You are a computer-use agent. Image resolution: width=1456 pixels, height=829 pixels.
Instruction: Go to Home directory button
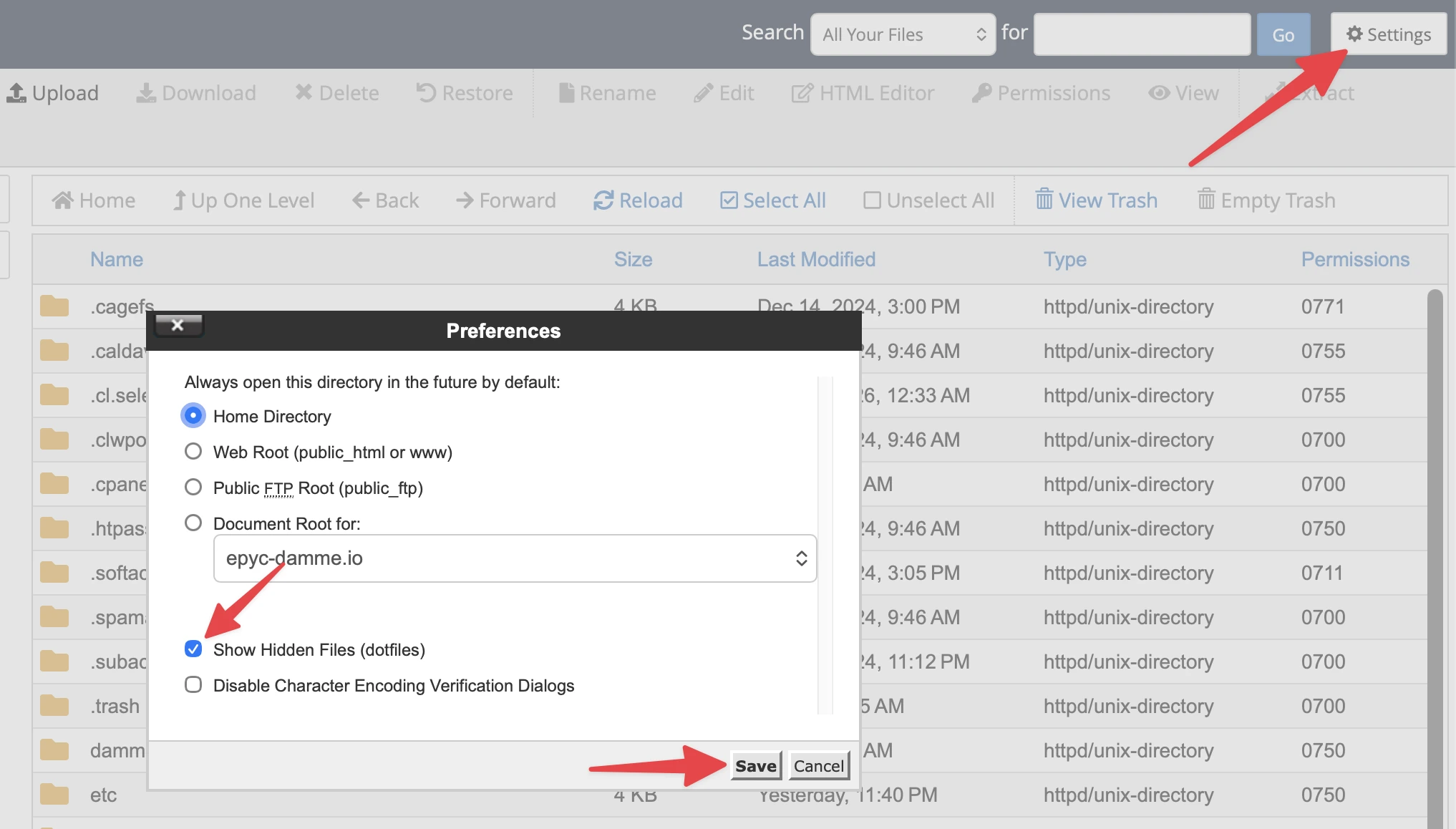tap(94, 200)
